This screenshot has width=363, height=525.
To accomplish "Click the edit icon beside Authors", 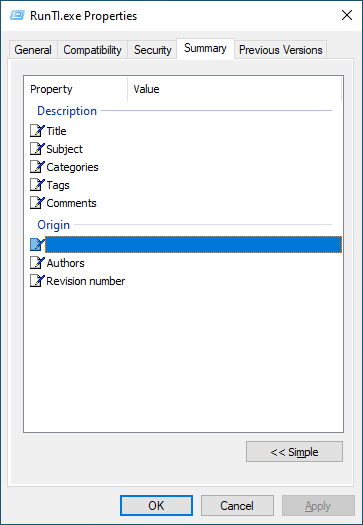I will pos(37,263).
